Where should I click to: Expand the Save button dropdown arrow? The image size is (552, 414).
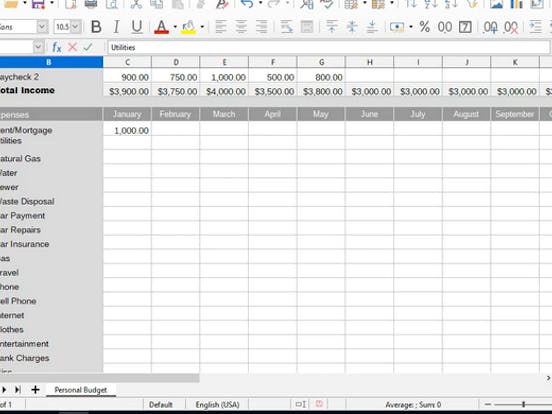point(52,4)
